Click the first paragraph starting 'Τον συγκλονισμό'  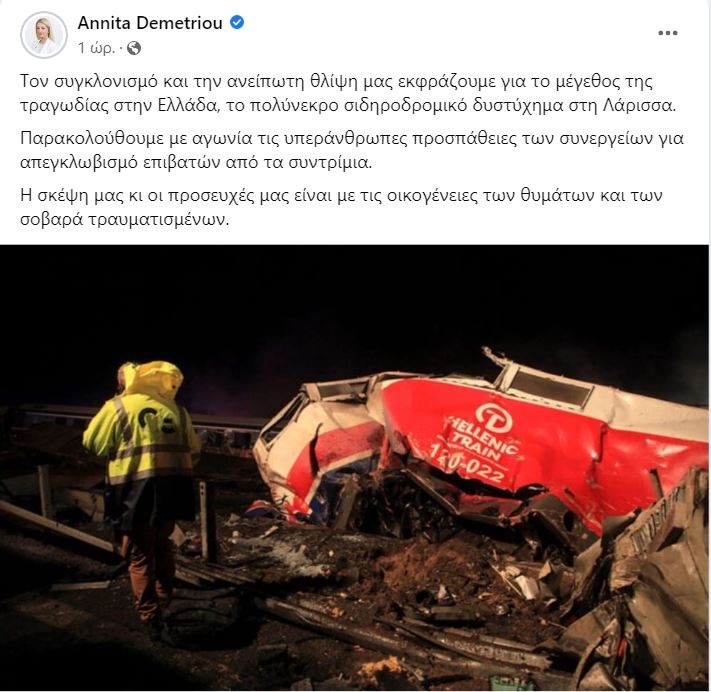click(348, 93)
